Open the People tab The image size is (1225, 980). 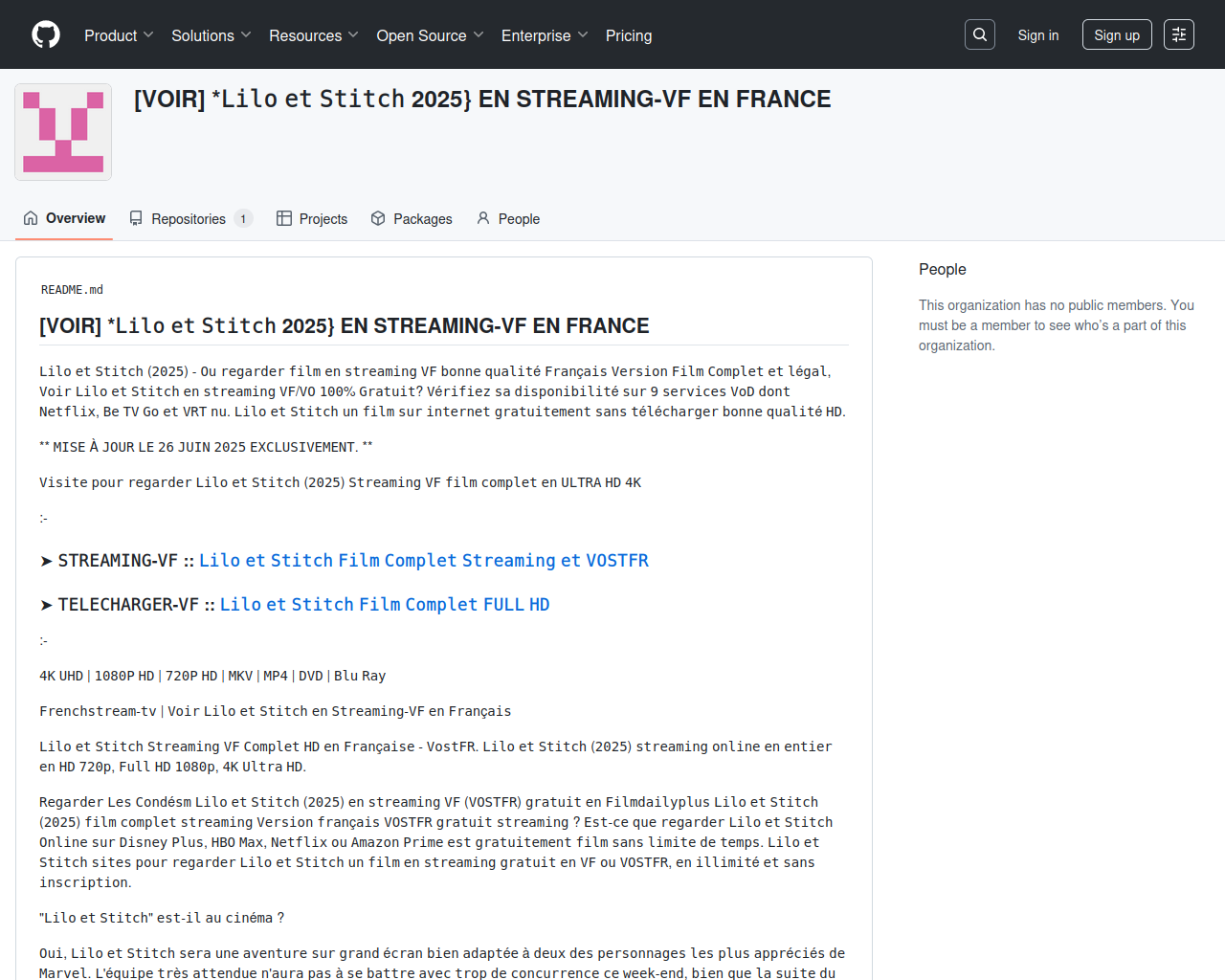tap(508, 218)
